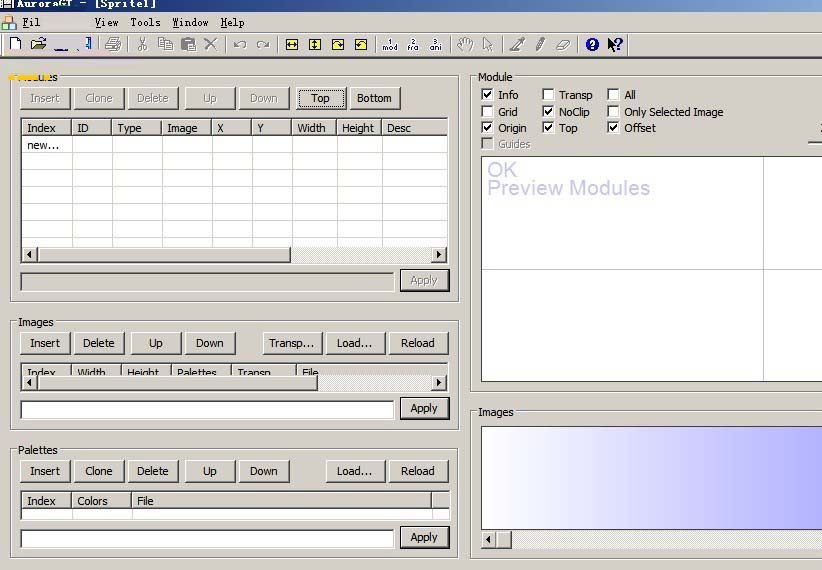Switch to modules mode (1 mod)
The image size is (822, 570).
click(390, 45)
